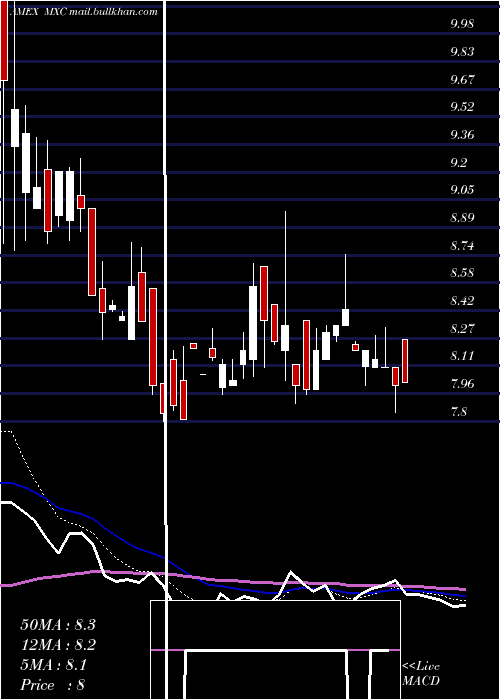Click the 8.74 price axis label
The width and height of the screenshot is (500, 700).
point(462,246)
